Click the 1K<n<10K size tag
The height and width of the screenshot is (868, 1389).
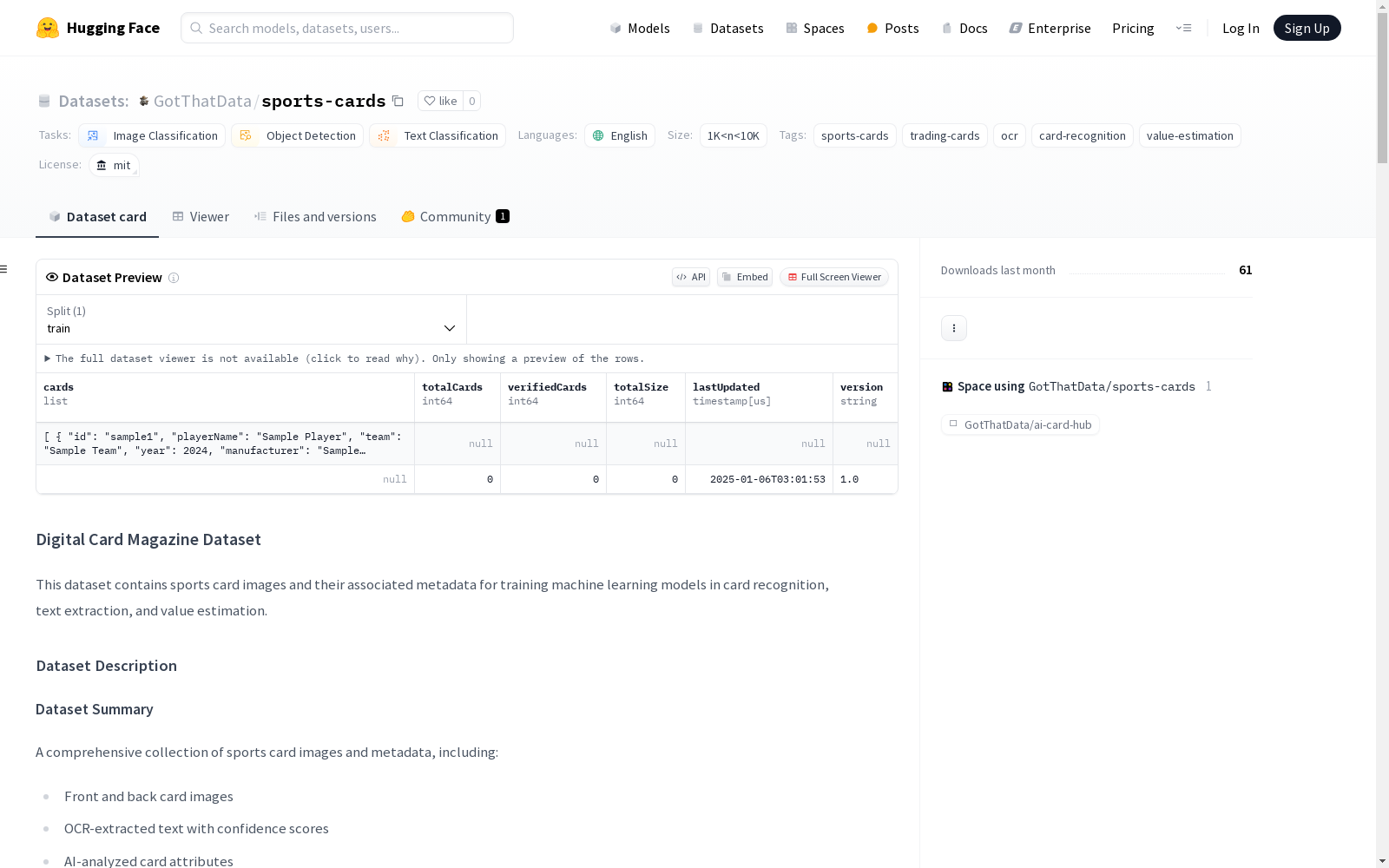(734, 135)
